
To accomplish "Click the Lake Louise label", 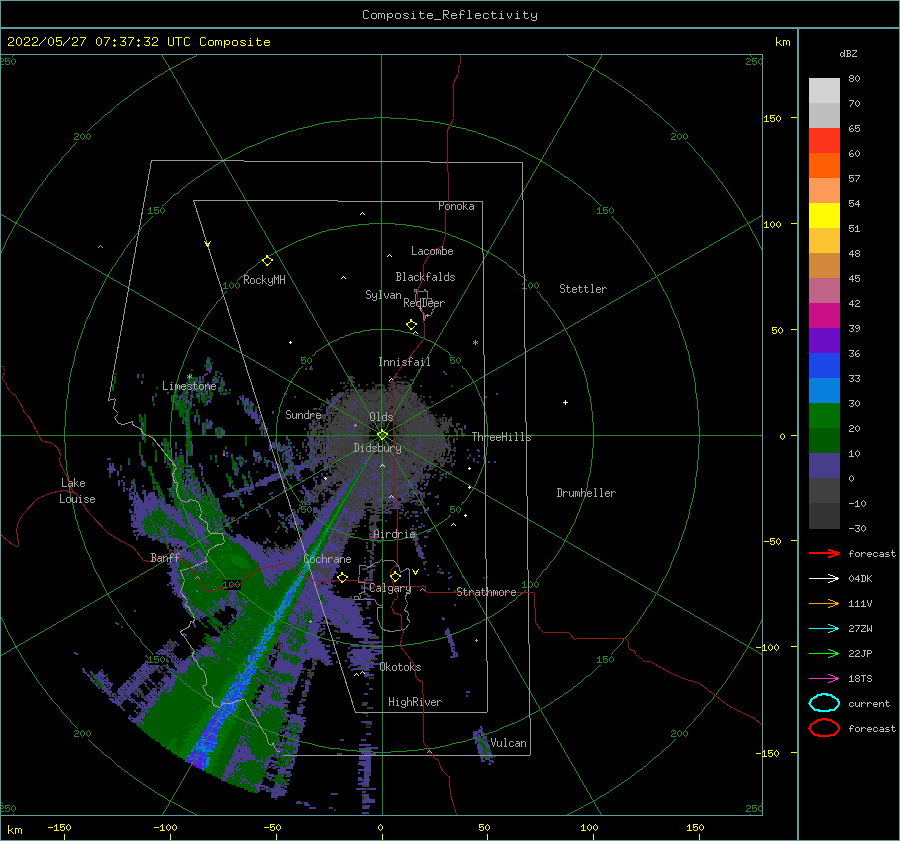I will coord(77,491).
